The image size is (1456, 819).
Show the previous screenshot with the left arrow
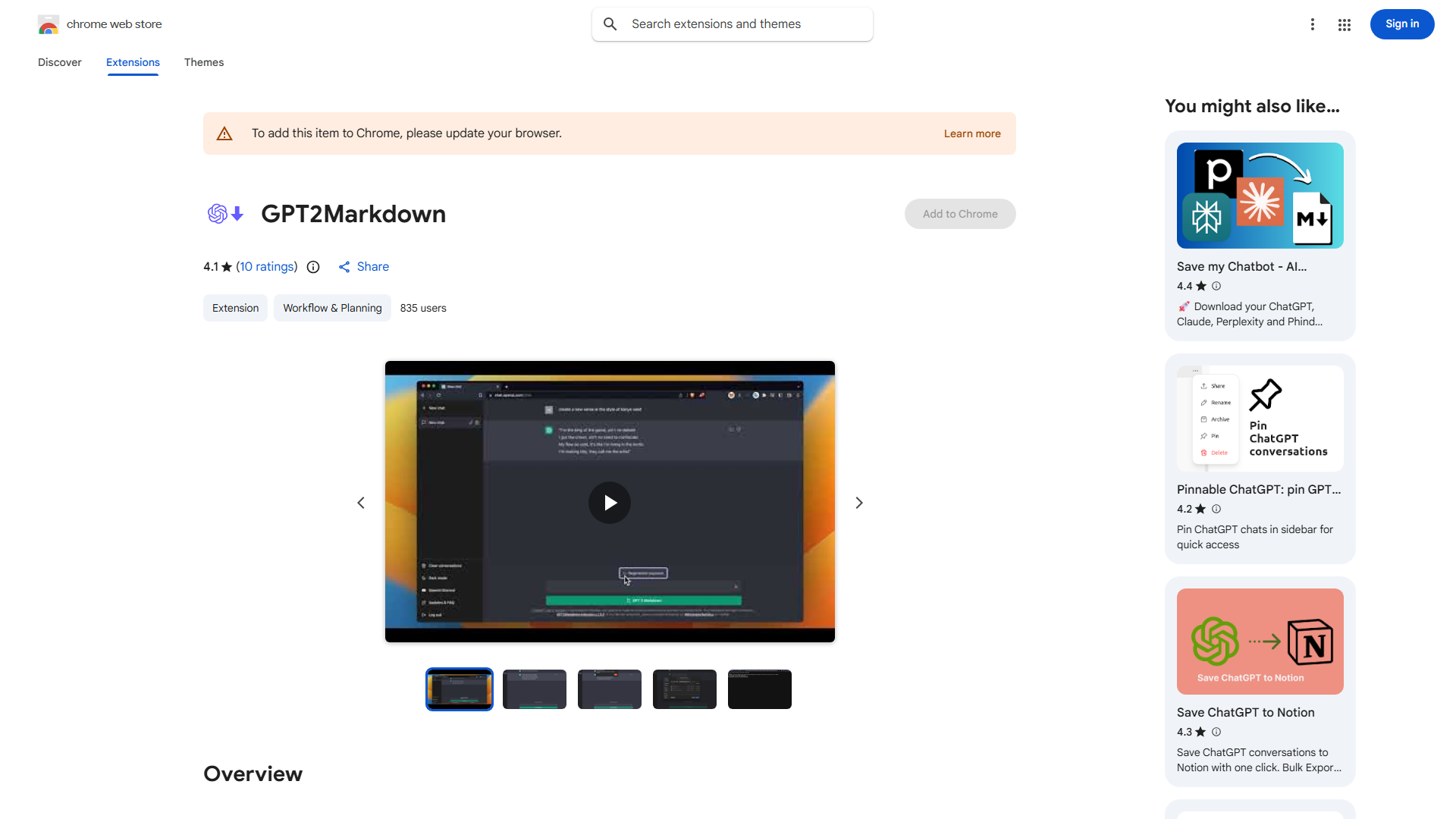pyautogui.click(x=360, y=502)
